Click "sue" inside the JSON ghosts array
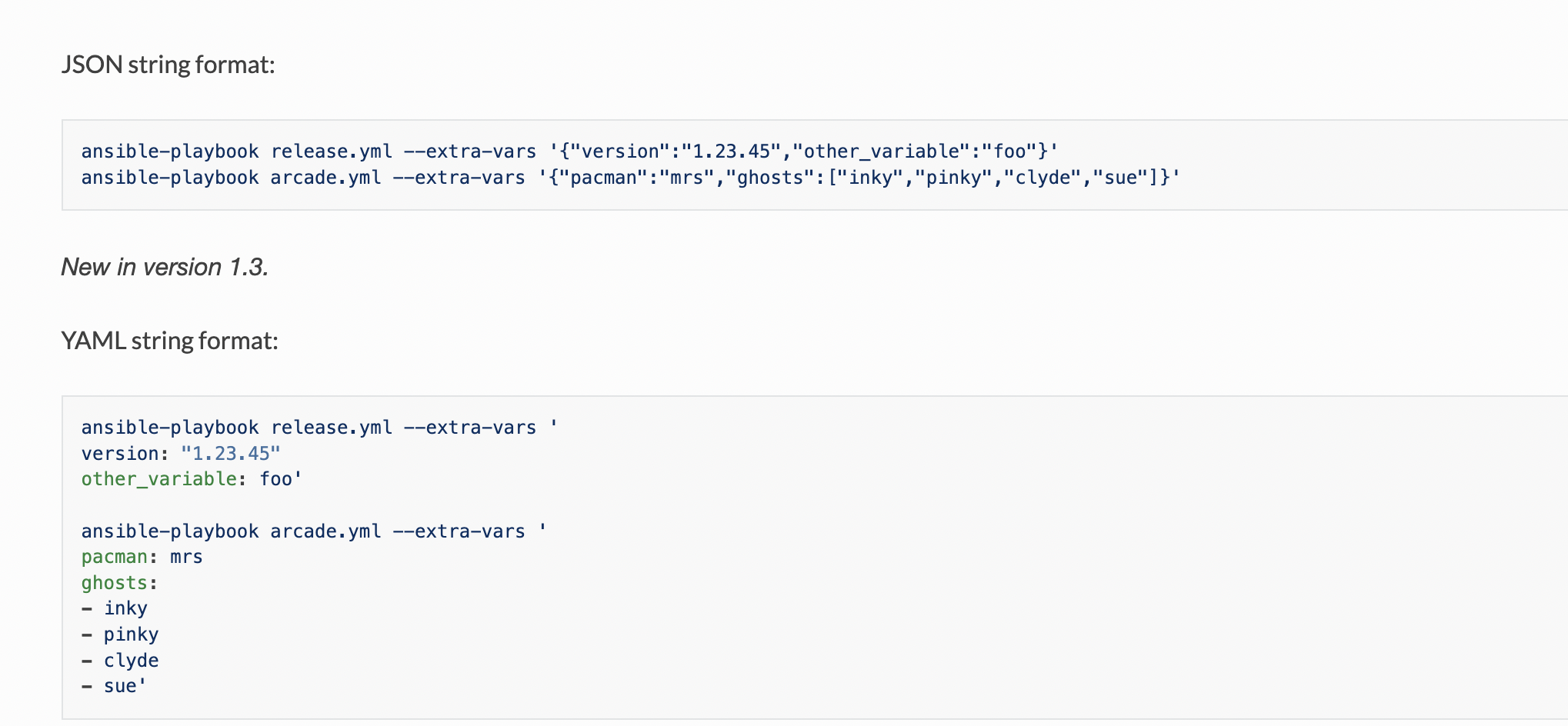The width and height of the screenshot is (1568, 726). [1120, 178]
